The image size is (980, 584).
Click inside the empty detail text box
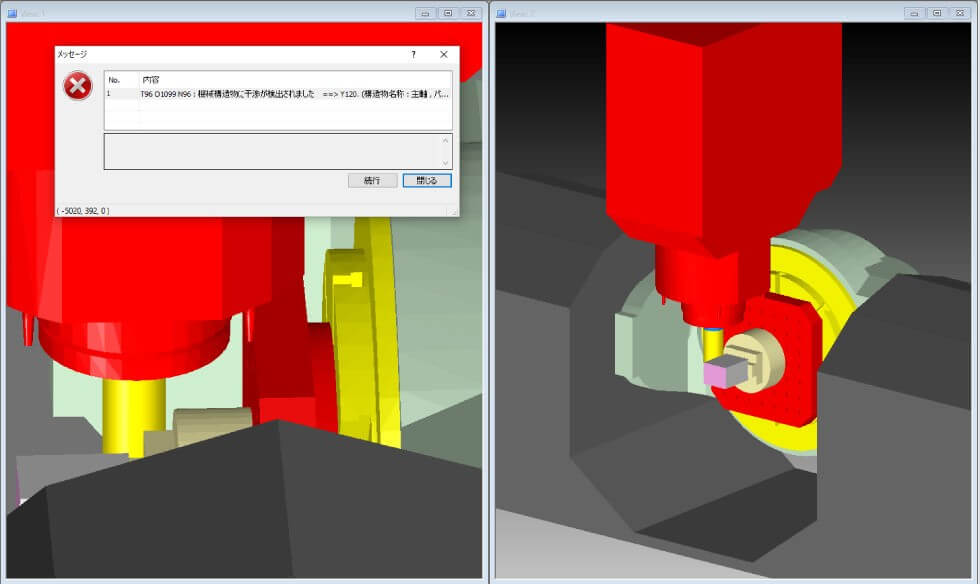click(270, 151)
